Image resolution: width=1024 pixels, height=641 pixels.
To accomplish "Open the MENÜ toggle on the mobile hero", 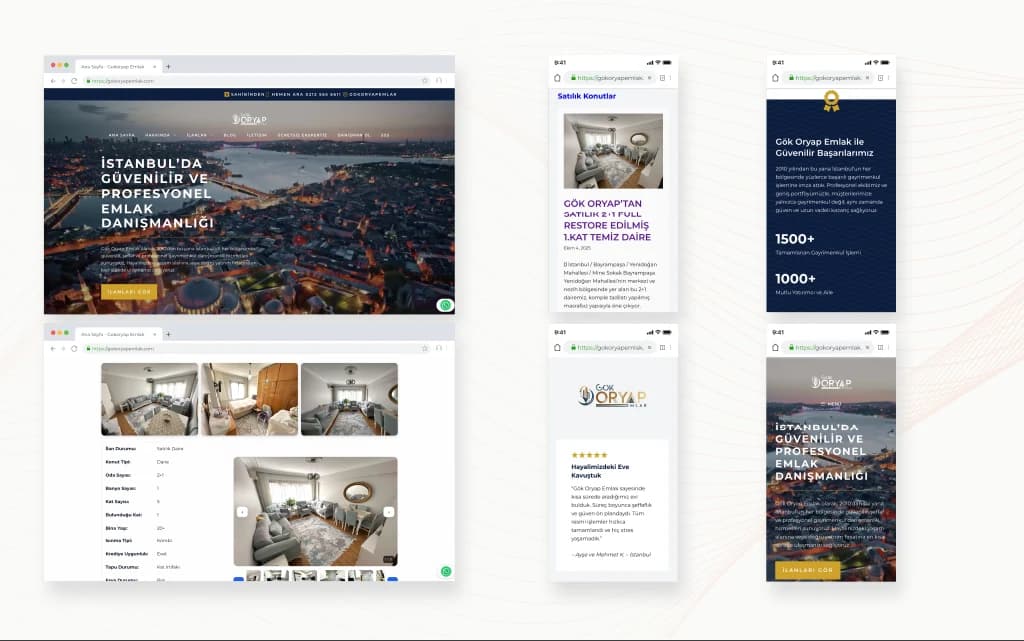I will point(831,404).
